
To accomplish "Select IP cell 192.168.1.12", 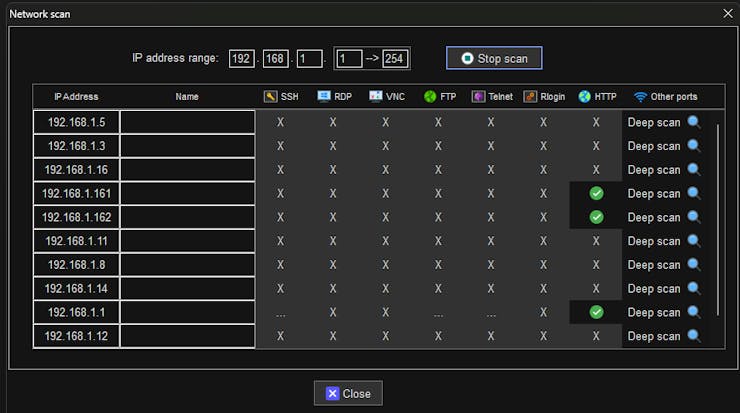I will pyautogui.click(x=76, y=336).
